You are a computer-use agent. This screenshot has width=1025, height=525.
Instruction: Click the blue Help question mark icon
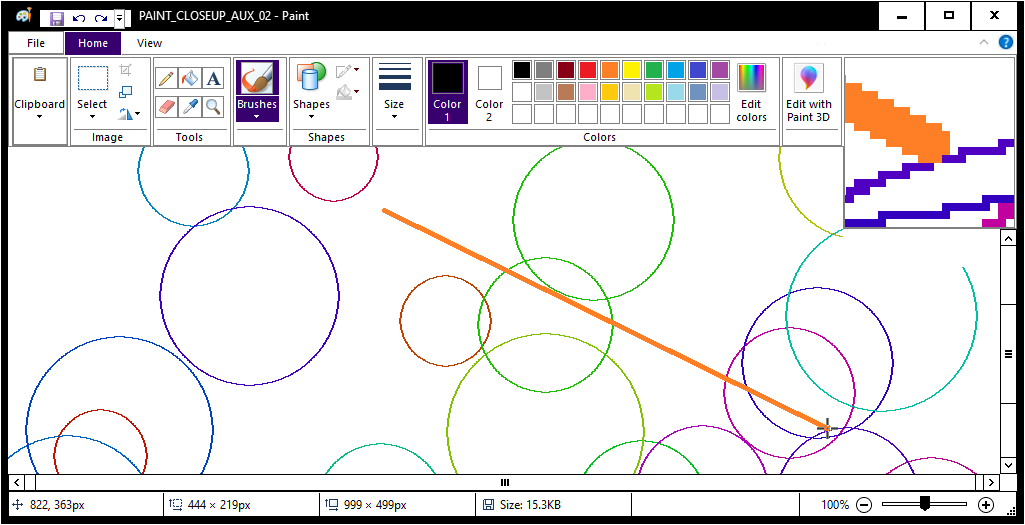click(1005, 42)
